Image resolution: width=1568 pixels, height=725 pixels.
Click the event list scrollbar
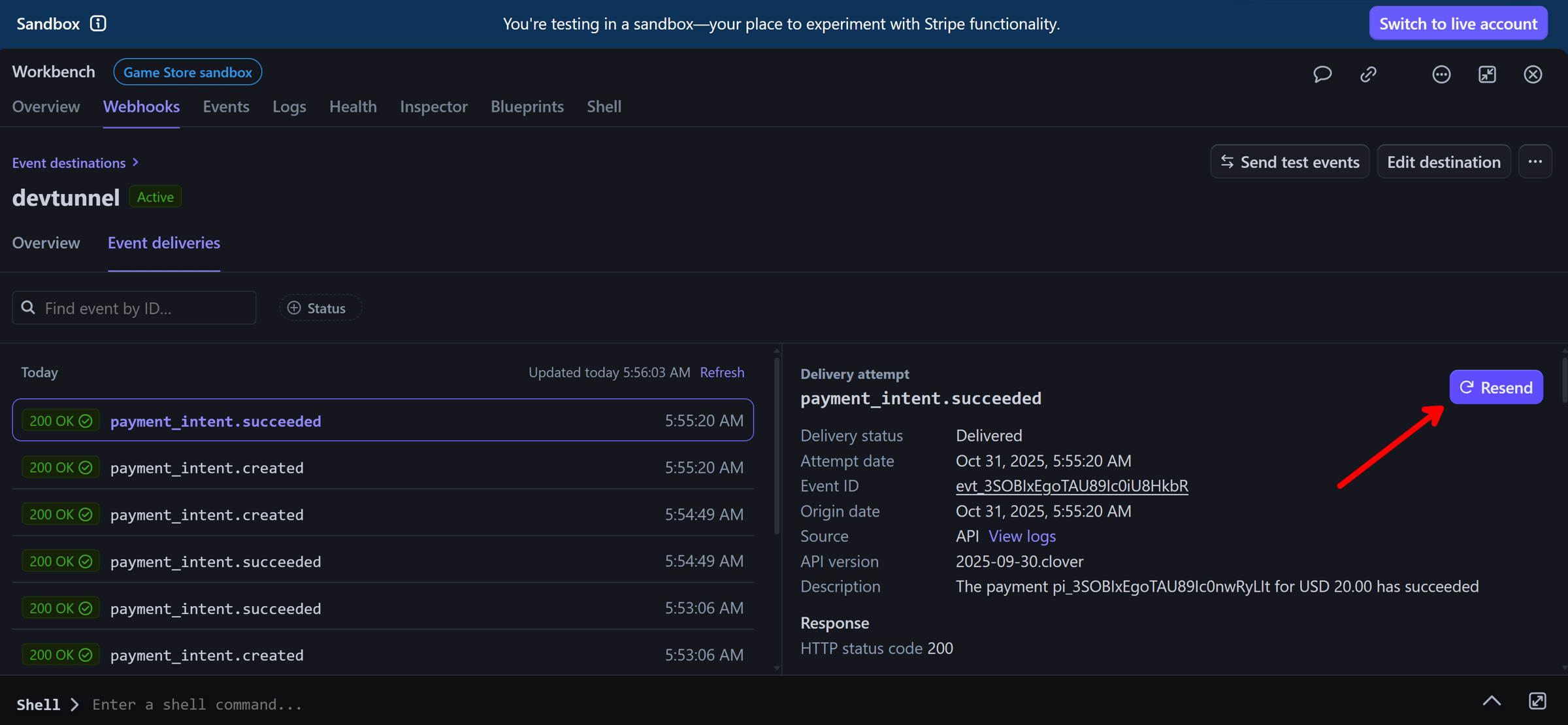click(x=777, y=444)
